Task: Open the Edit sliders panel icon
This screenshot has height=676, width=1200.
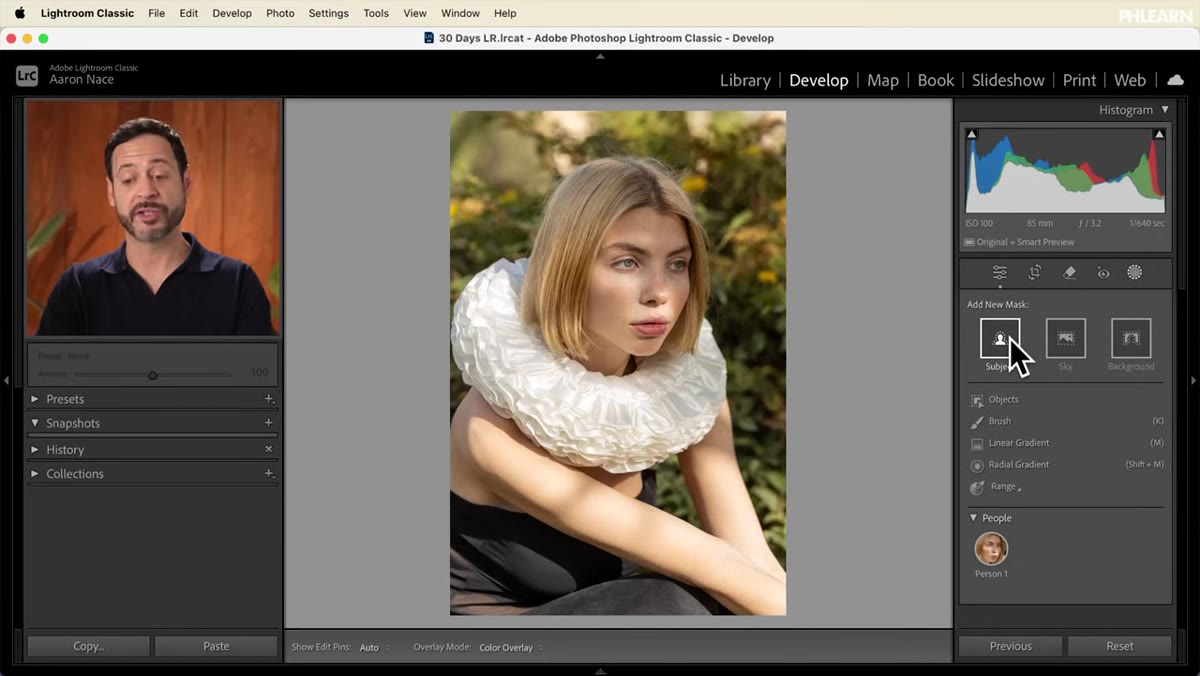Action: (999, 273)
